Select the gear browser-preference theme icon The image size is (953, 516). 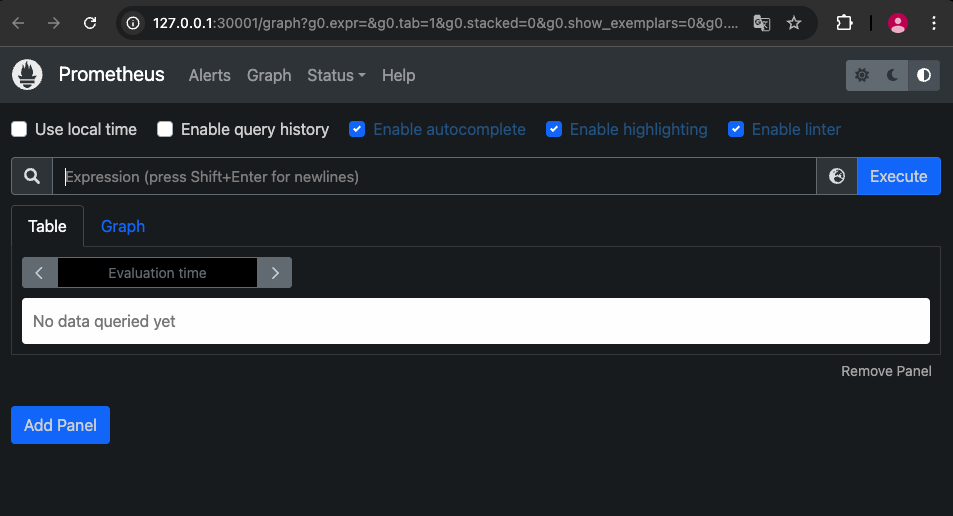pyautogui.click(x=862, y=75)
